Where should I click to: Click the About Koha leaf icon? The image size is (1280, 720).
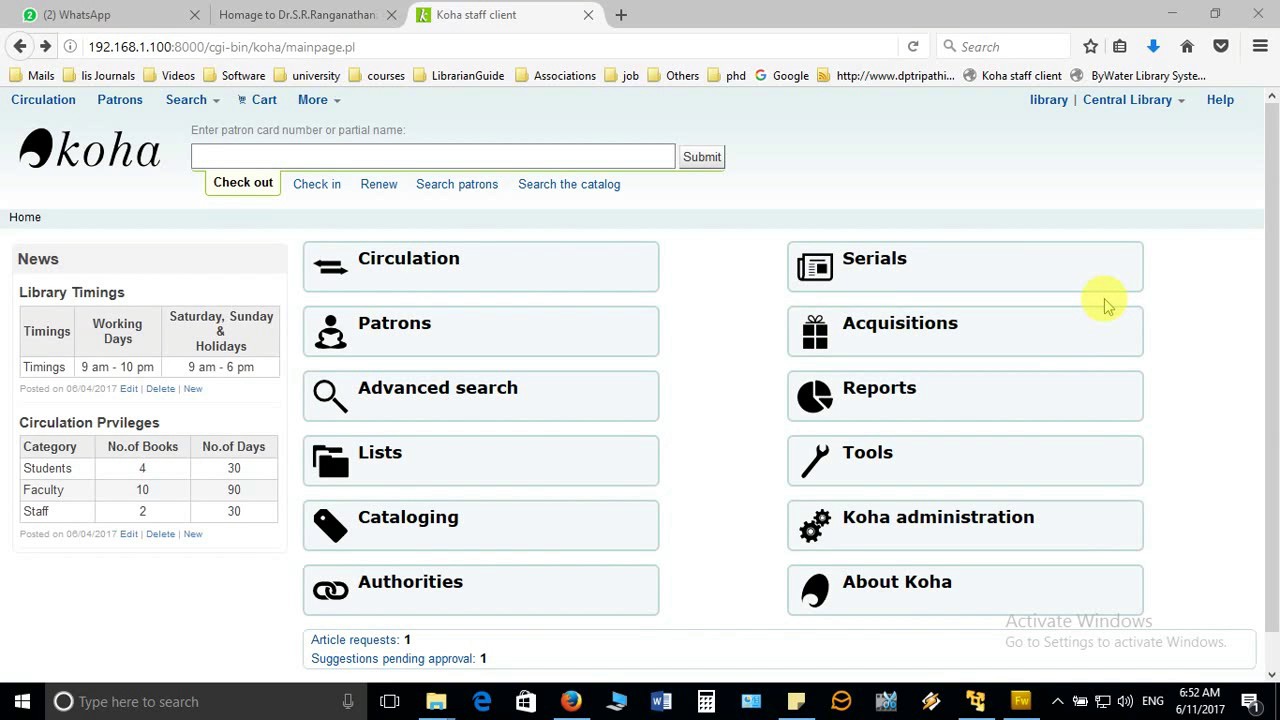(815, 590)
